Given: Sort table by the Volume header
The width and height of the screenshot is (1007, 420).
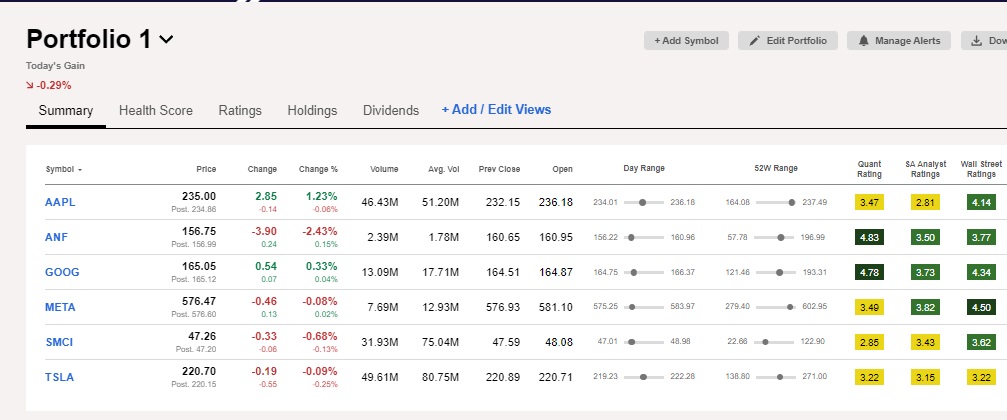Looking at the screenshot, I should point(384,170).
